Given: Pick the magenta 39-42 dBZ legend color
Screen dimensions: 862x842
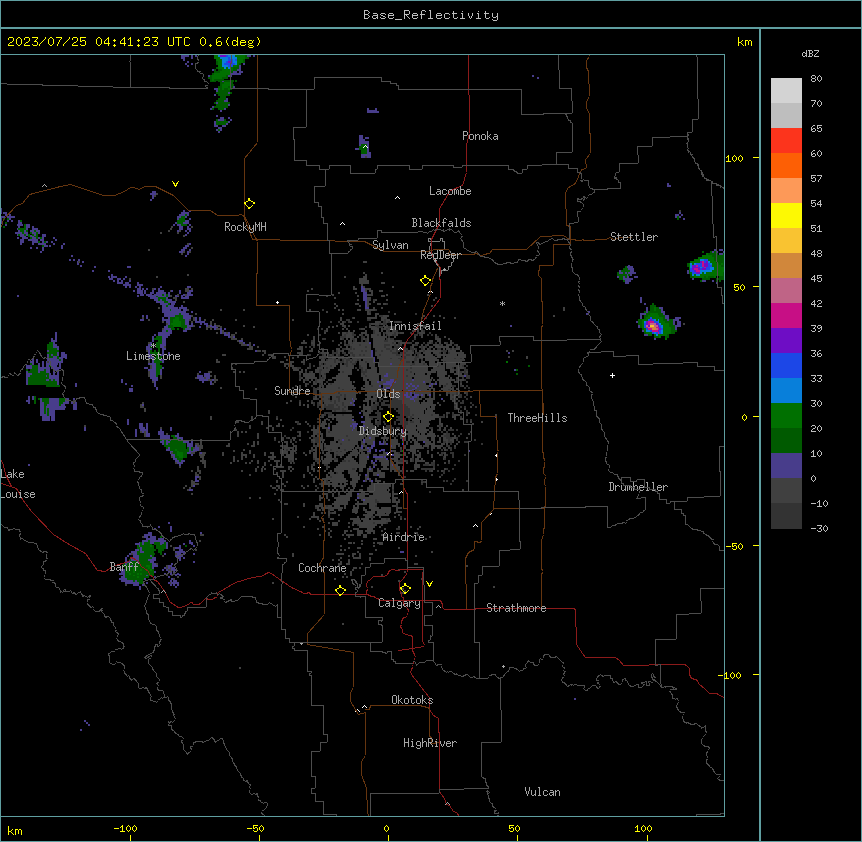Looking at the screenshot, I should point(786,315).
